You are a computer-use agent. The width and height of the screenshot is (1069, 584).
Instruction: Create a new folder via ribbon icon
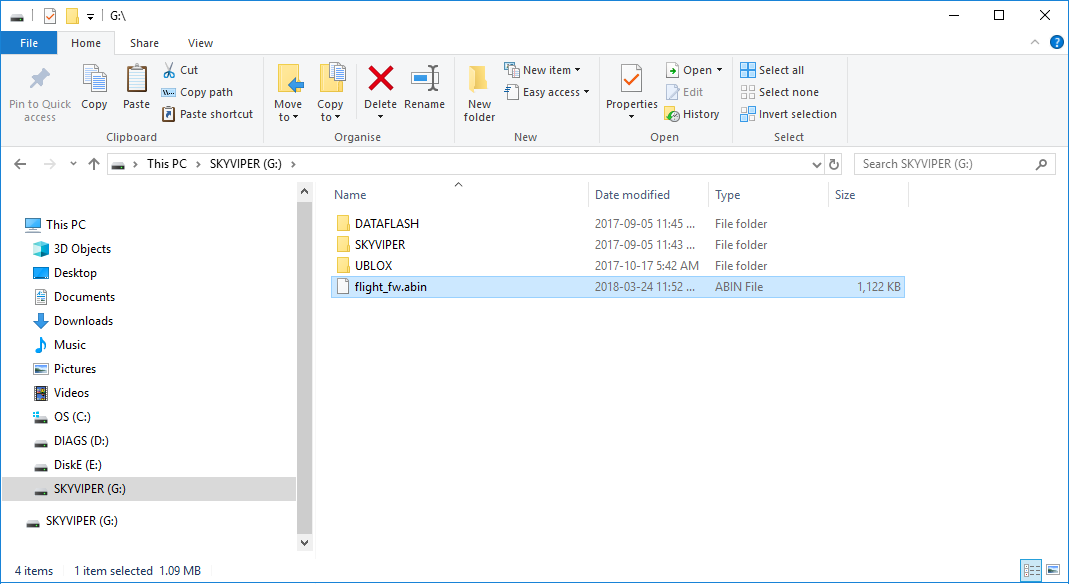click(479, 80)
